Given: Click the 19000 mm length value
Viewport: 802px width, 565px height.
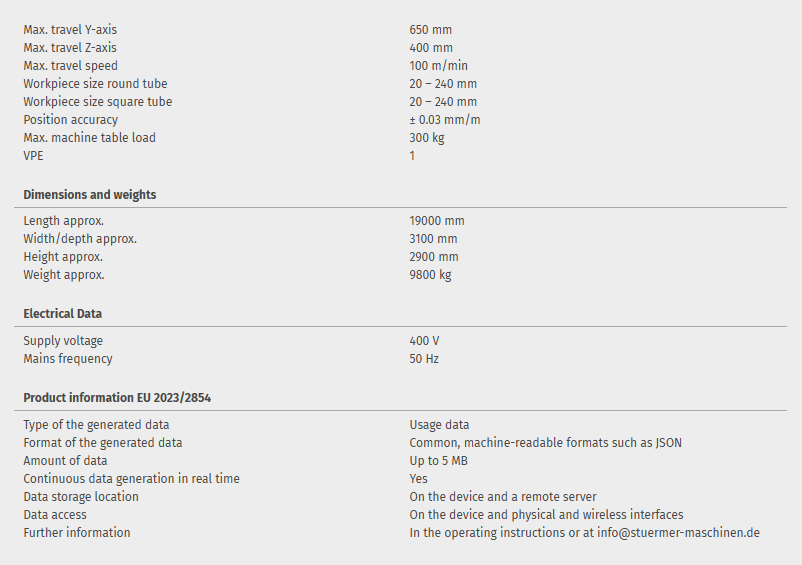Looking at the screenshot, I should [x=437, y=221].
